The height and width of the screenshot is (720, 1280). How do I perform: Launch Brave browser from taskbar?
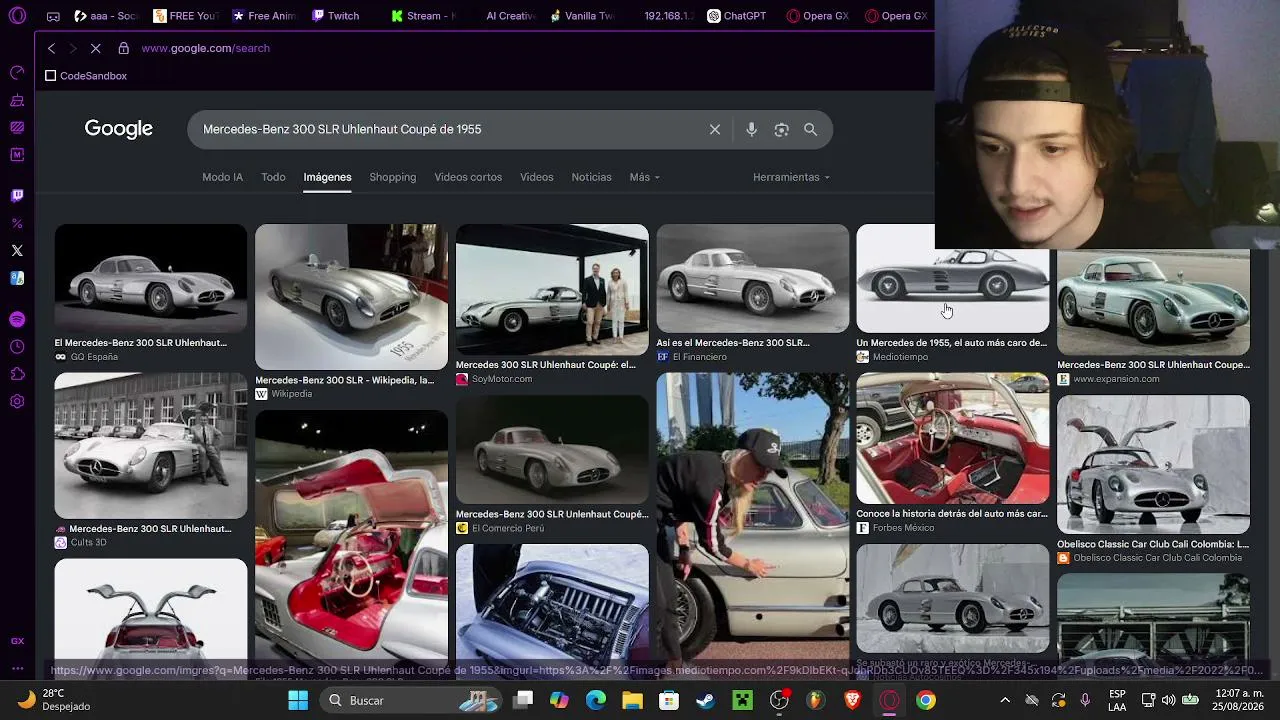(x=853, y=701)
